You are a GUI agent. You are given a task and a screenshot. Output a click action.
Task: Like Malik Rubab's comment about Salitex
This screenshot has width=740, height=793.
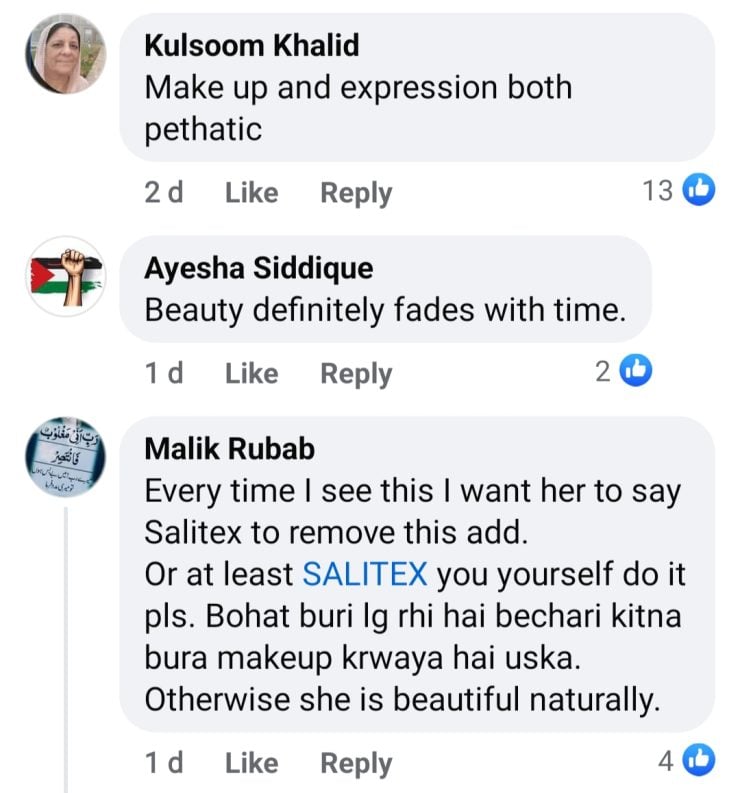(x=251, y=763)
